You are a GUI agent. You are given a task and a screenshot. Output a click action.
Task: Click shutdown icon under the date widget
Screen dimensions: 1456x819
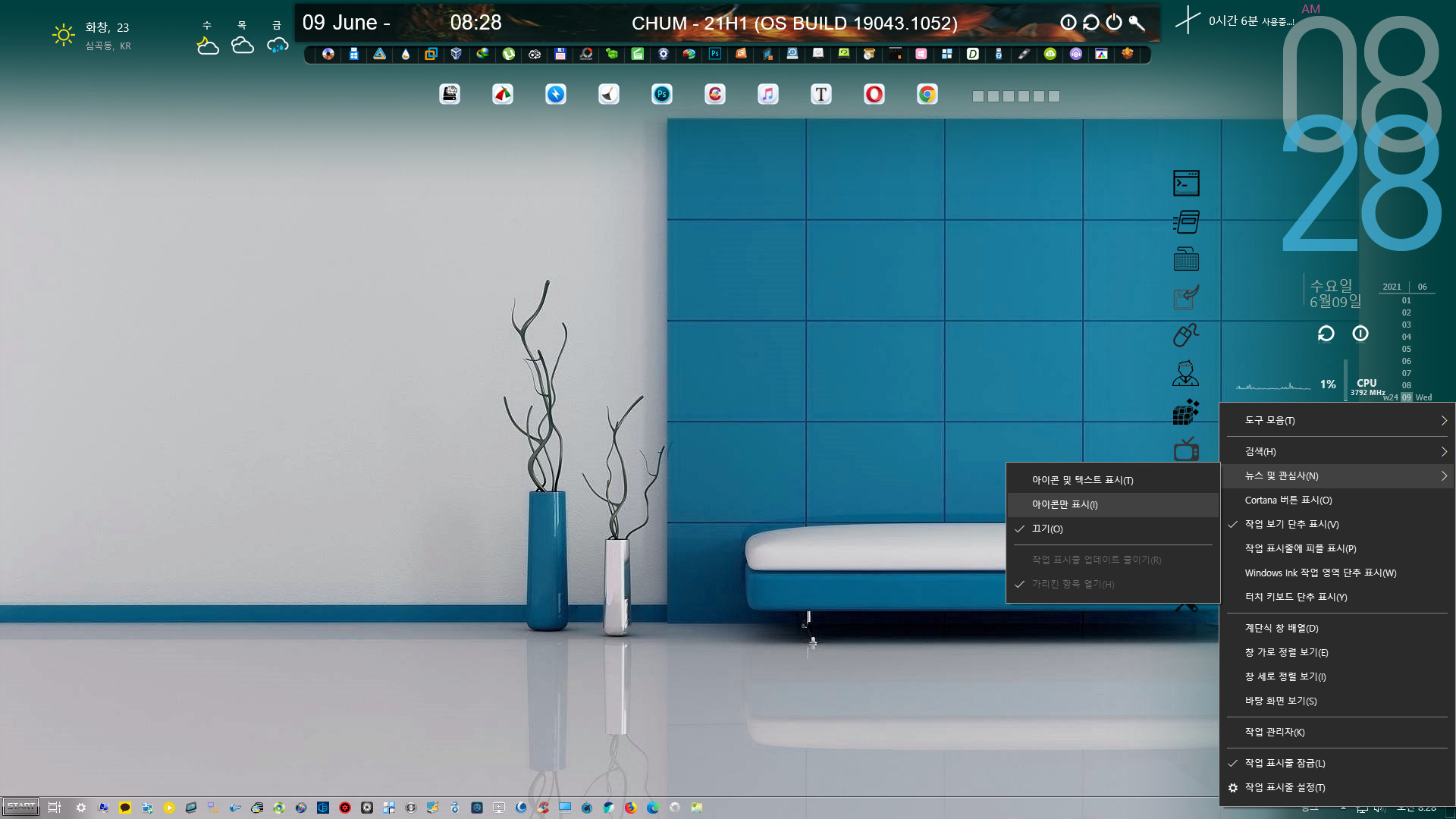click(1360, 334)
